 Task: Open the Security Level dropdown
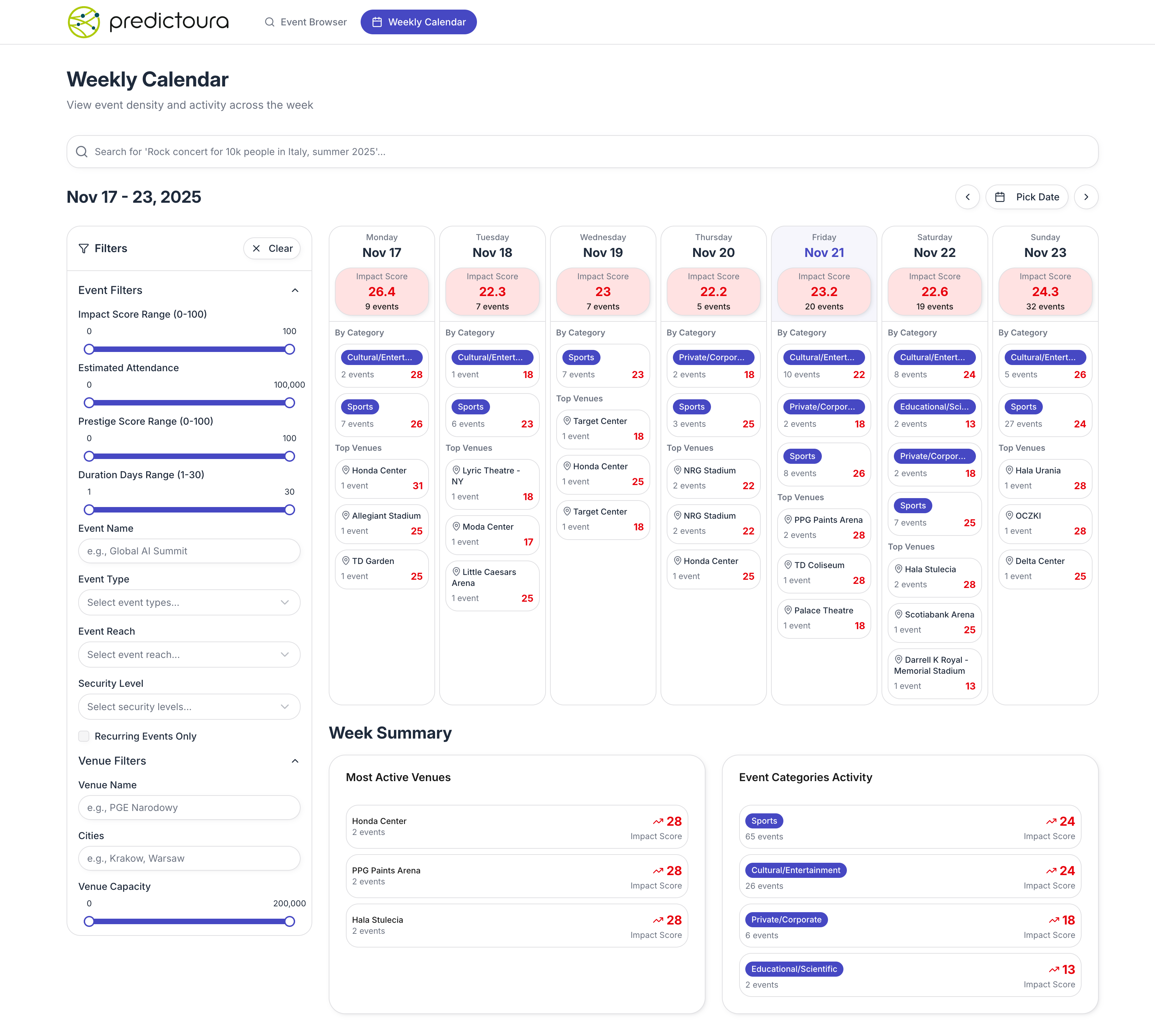click(189, 706)
